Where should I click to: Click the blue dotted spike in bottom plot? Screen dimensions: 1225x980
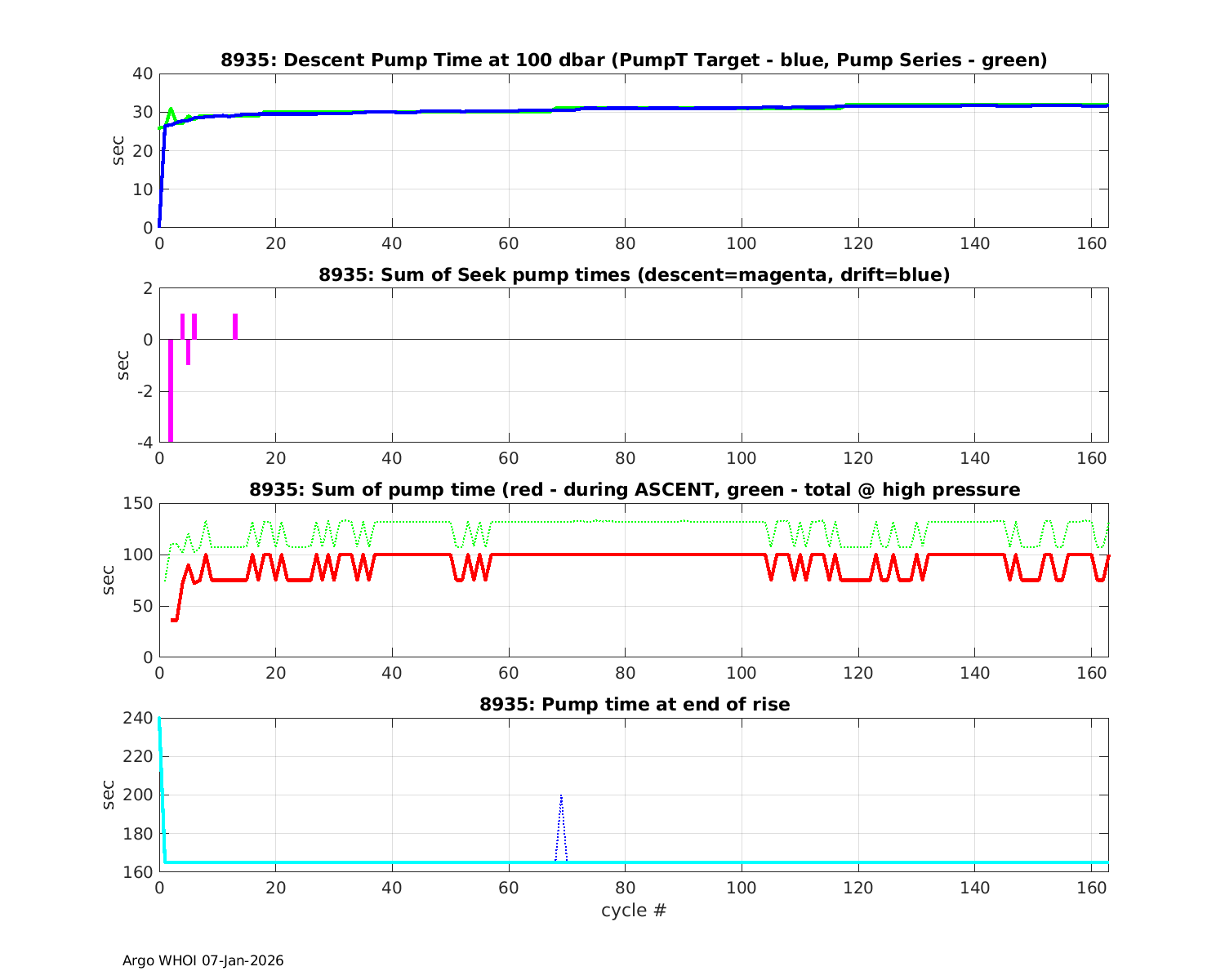point(561,796)
